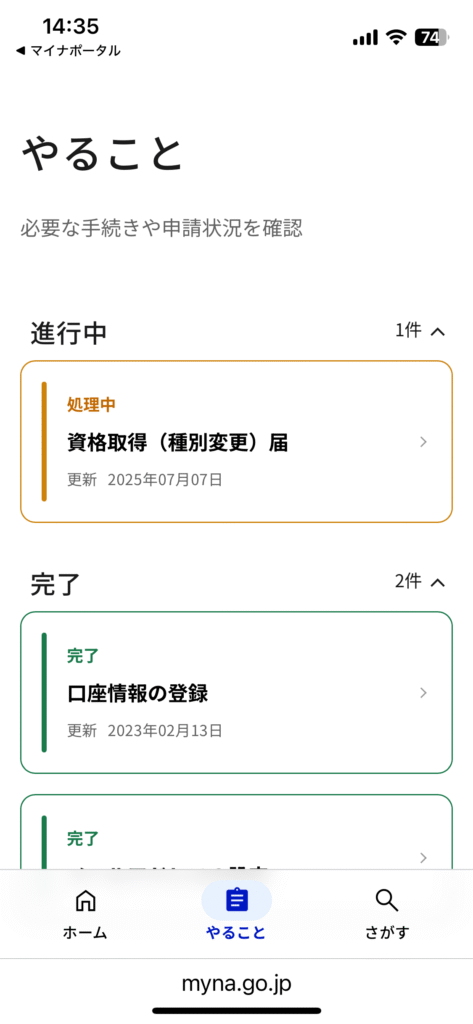Tap the やること clipboard icon
Screen dimensions: 473x1024
(236, 901)
